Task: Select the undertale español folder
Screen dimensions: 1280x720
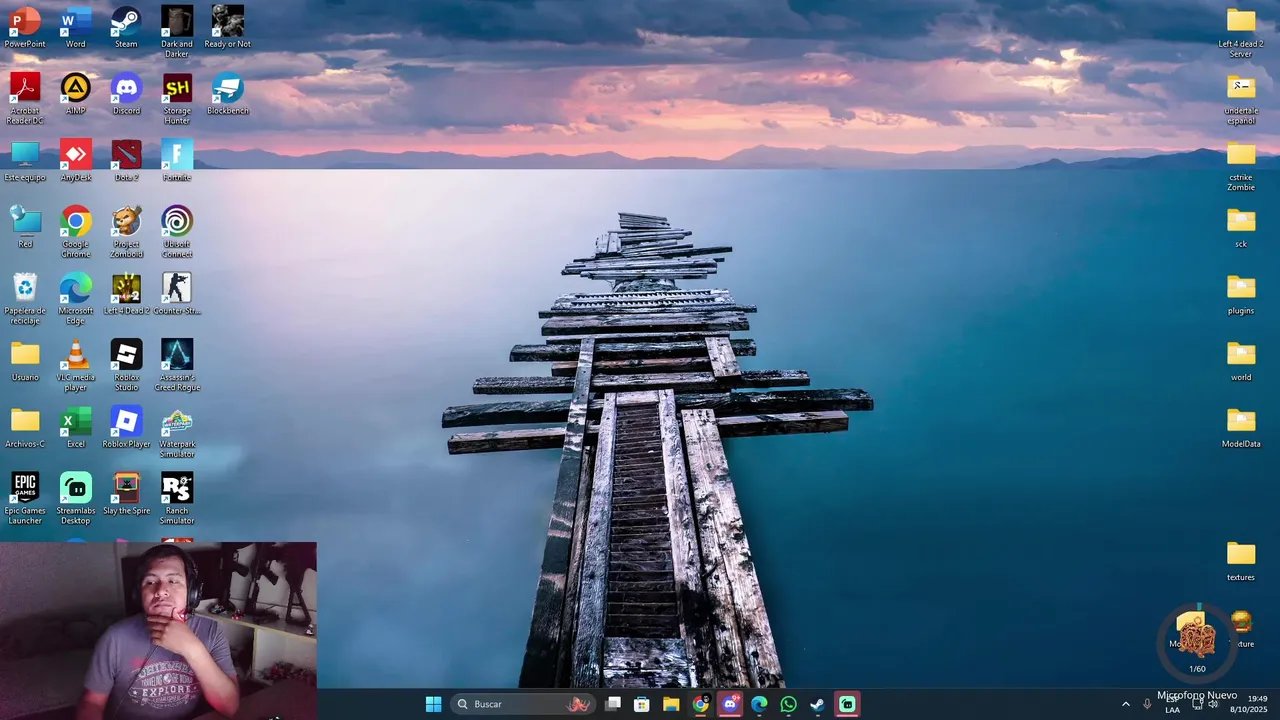Action: click(1241, 98)
